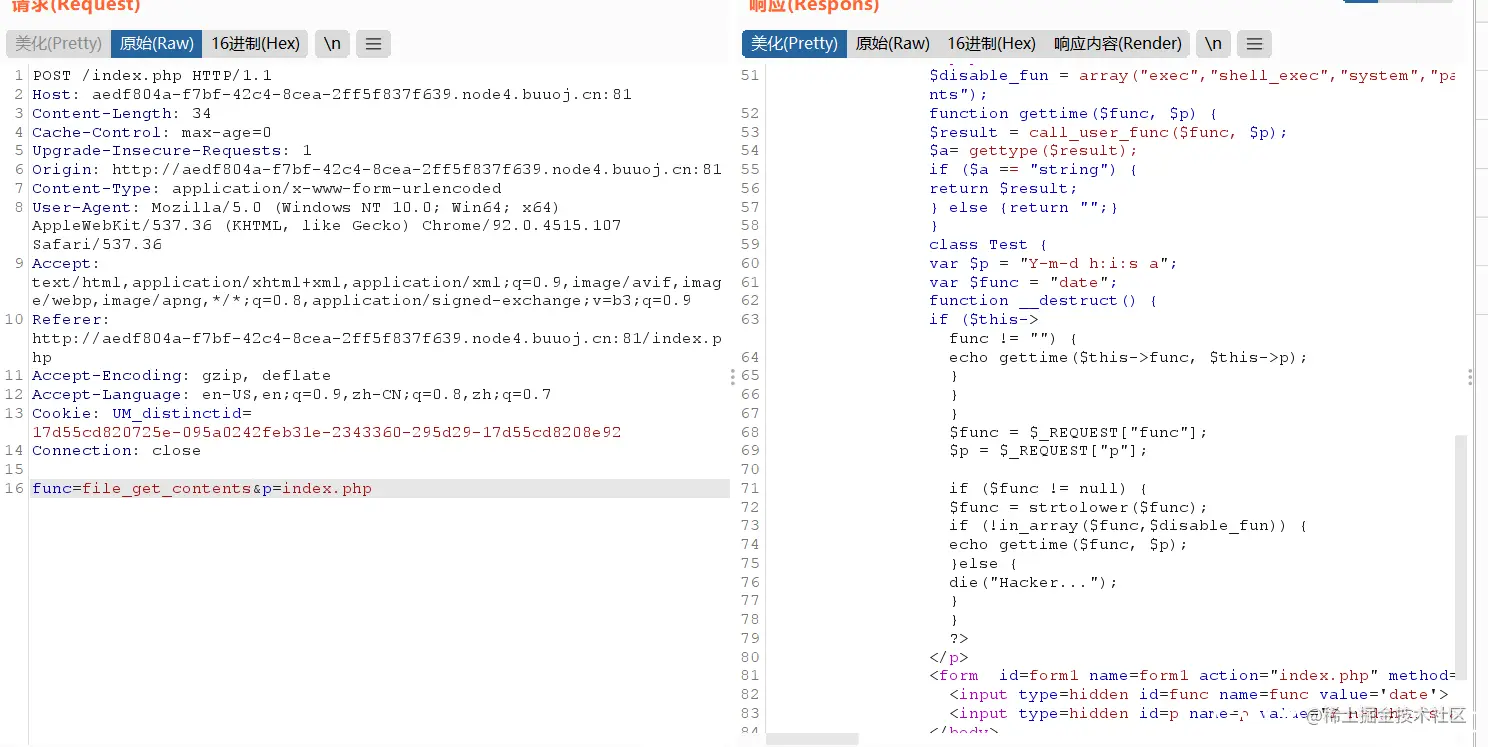Viewport: 1488px width, 747px height.
Task: Click the $disable_fun array line in response
Action: tap(1192, 75)
